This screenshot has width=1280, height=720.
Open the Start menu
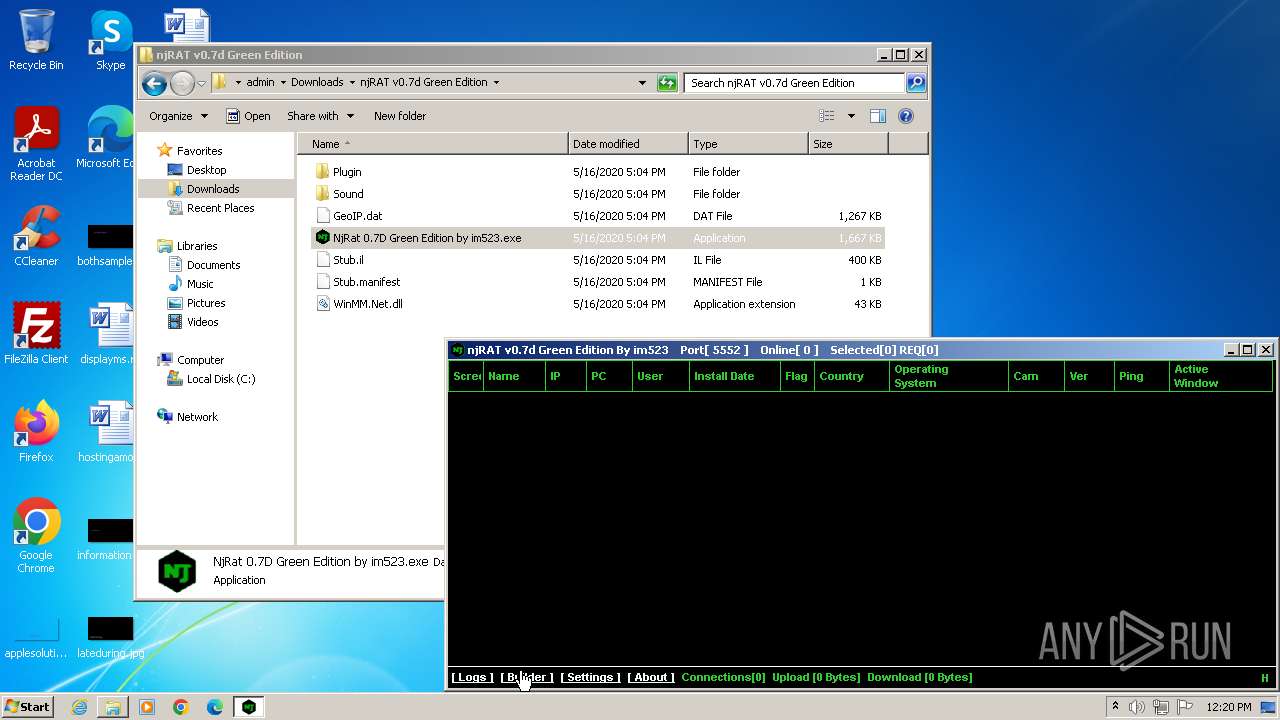(x=28, y=707)
